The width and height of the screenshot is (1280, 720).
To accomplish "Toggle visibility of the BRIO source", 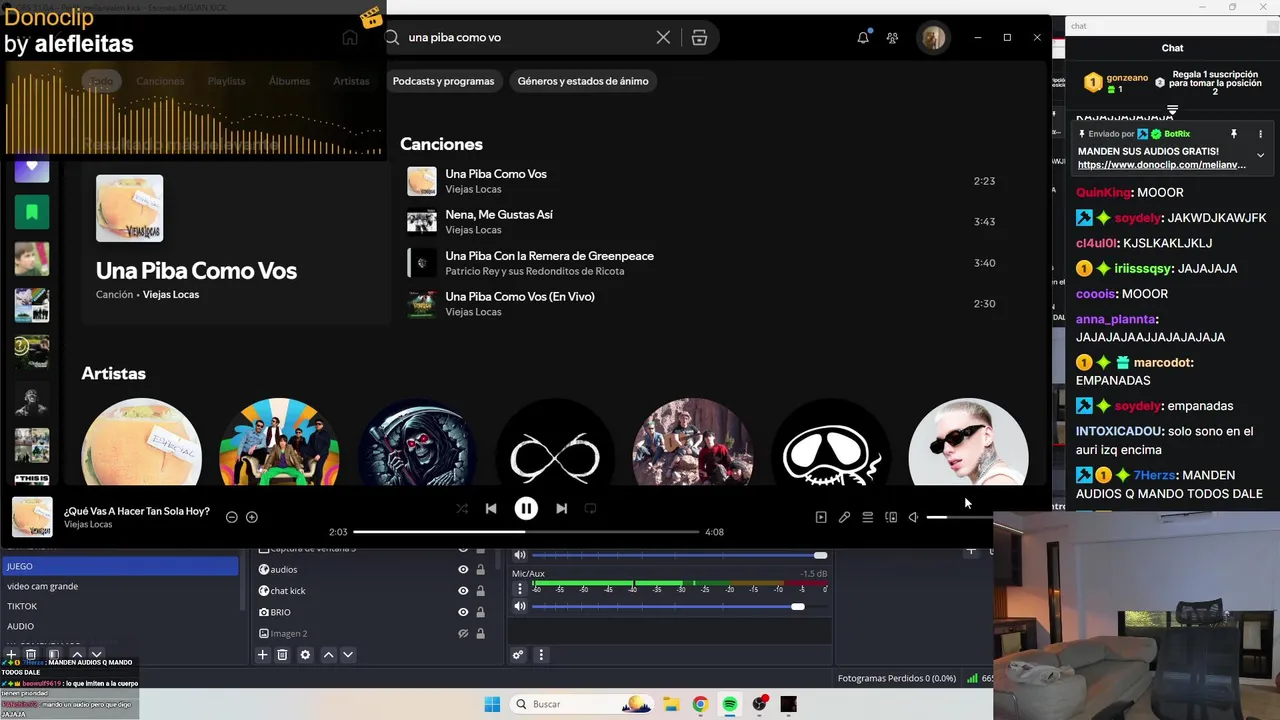I will [463, 612].
